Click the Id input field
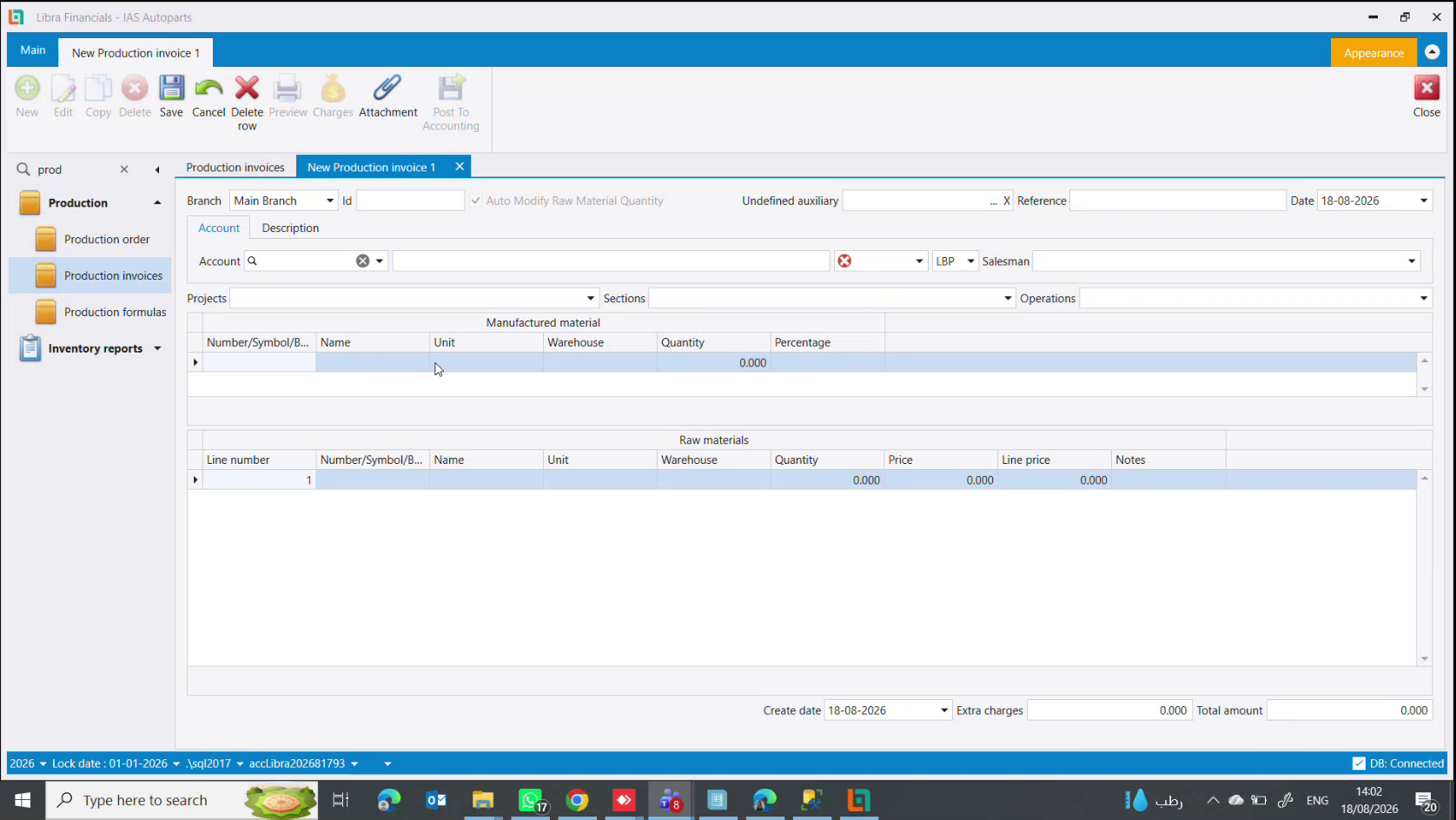Screen dimensions: 1456x820 tap(410, 201)
